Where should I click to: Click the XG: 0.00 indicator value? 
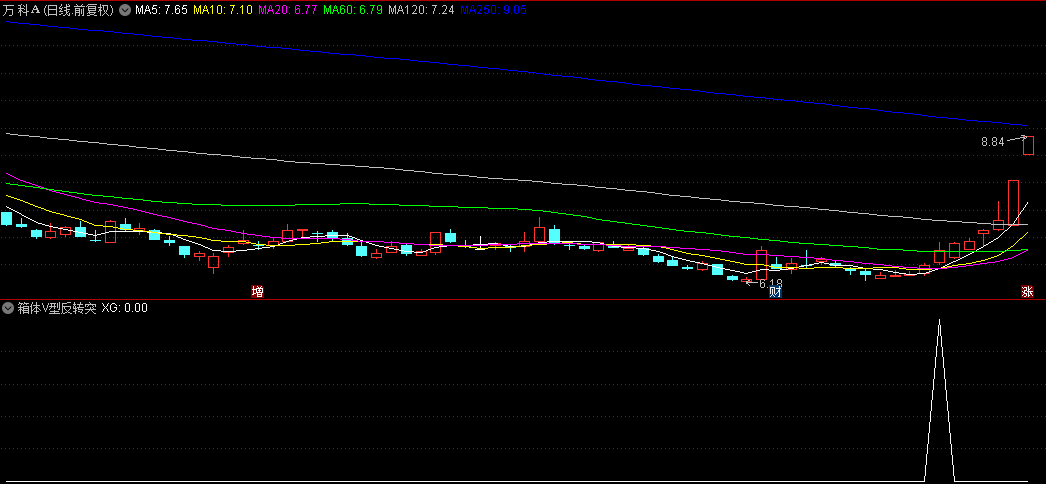[125, 308]
